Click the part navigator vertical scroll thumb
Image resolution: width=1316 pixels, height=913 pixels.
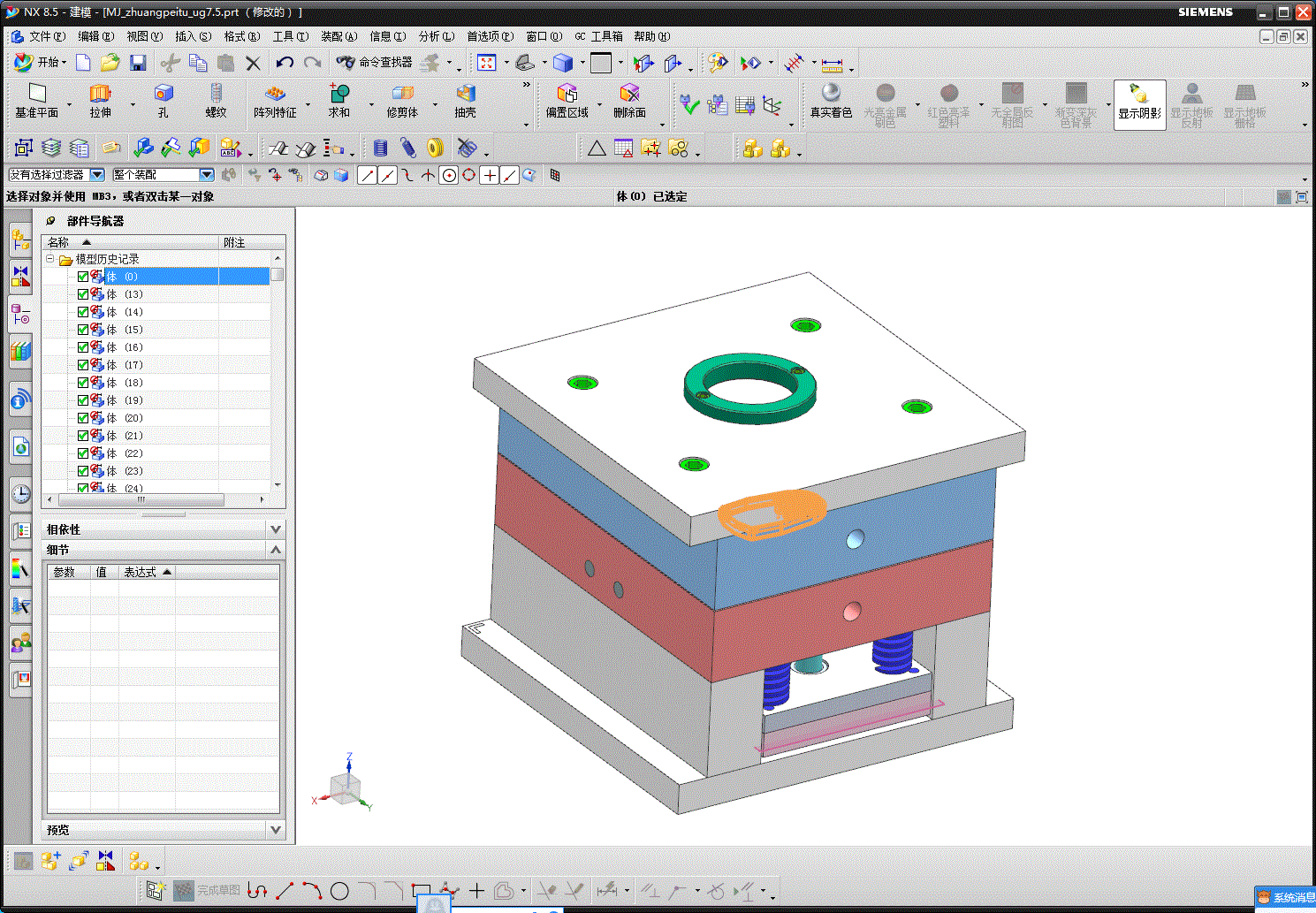(x=278, y=275)
